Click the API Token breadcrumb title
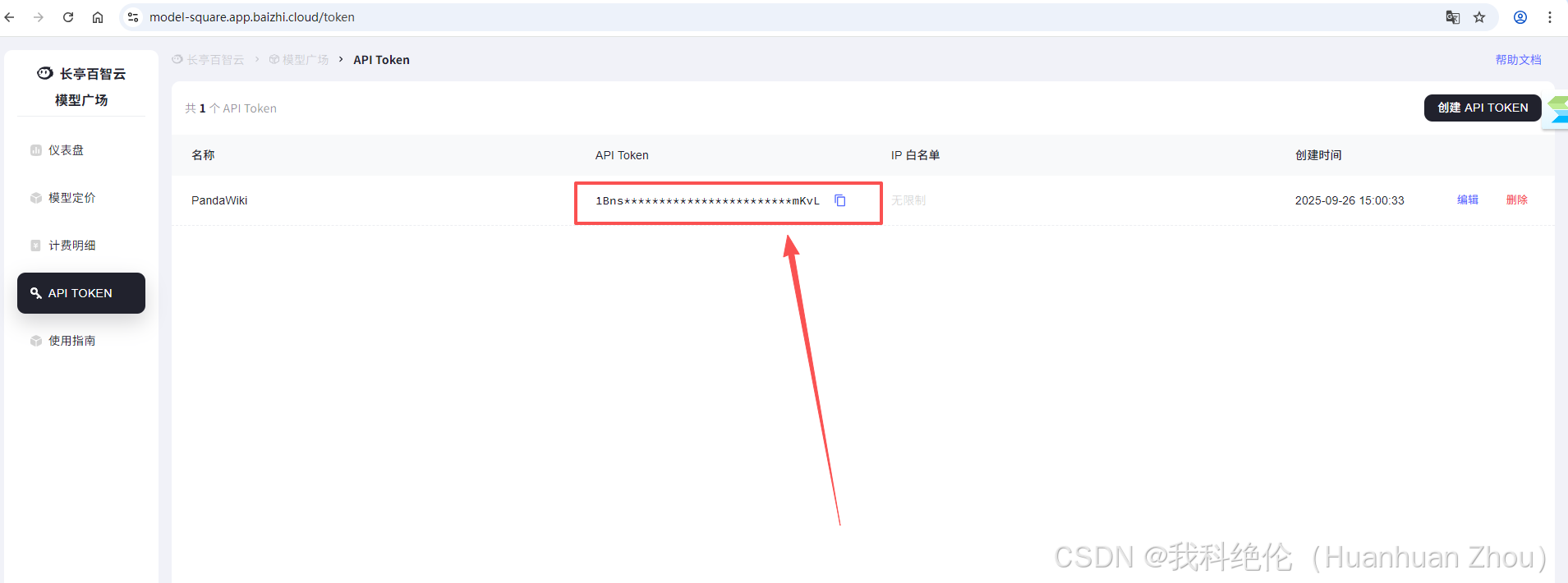 (x=381, y=60)
